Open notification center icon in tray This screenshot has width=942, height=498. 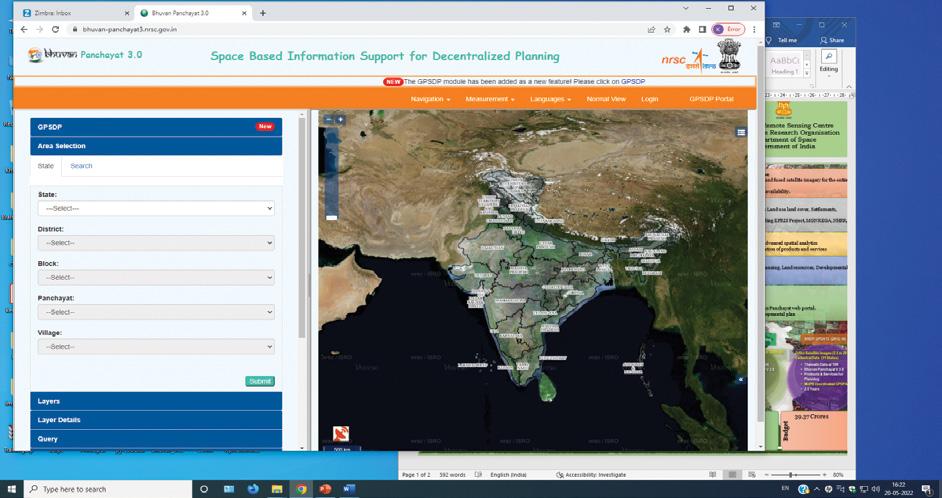pyautogui.click(x=926, y=489)
